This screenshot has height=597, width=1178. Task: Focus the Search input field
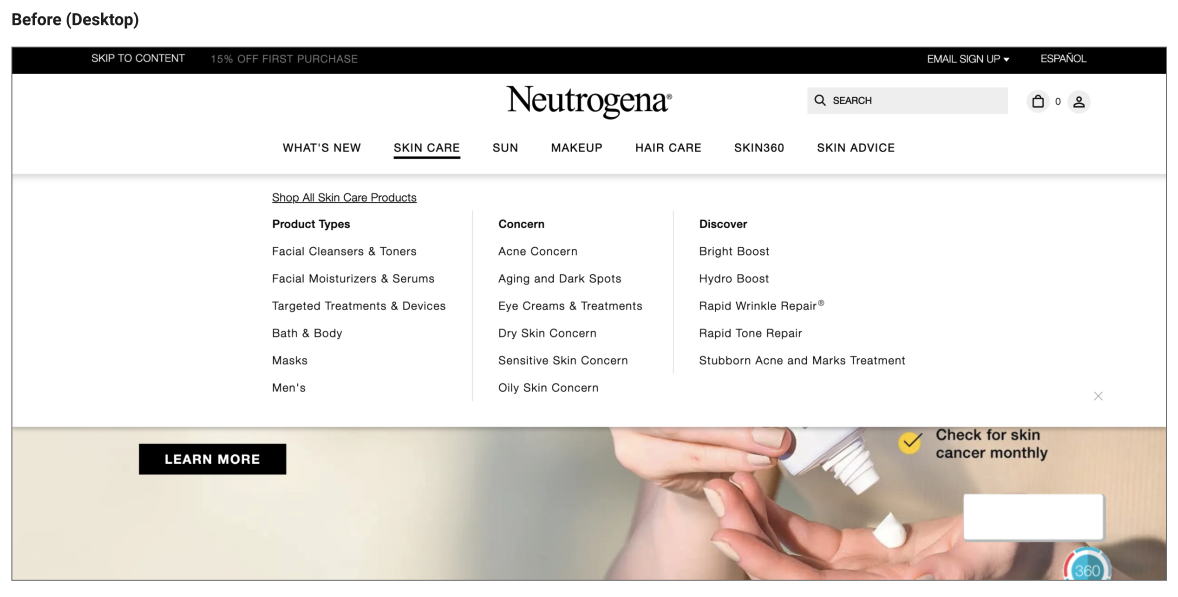coord(908,101)
